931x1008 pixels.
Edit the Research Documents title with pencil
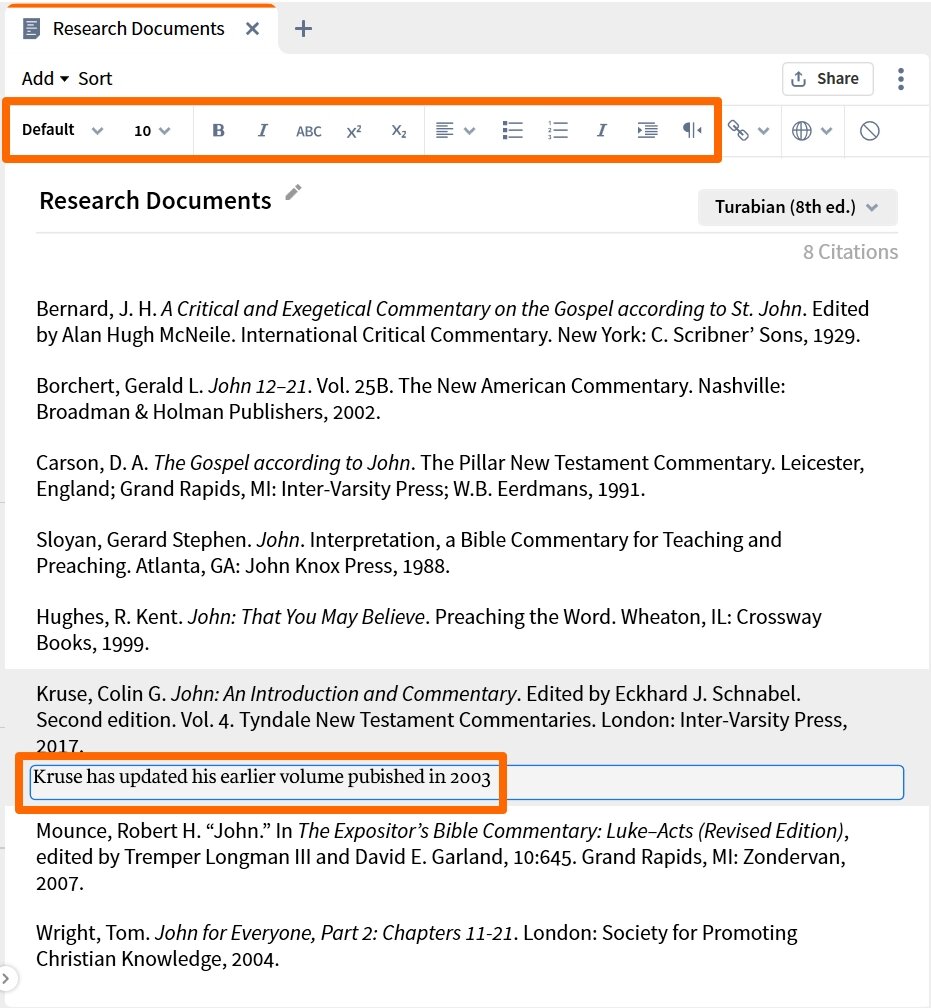[x=293, y=193]
